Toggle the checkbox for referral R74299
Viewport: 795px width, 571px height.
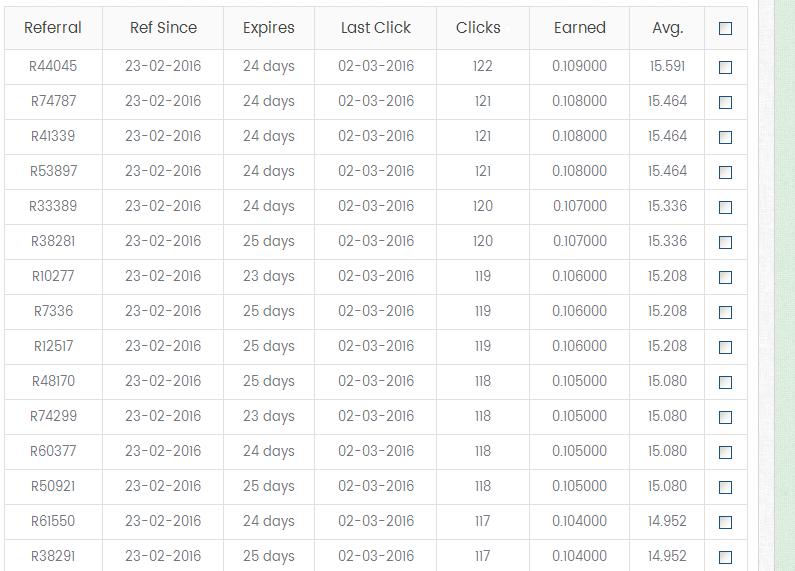(726, 417)
